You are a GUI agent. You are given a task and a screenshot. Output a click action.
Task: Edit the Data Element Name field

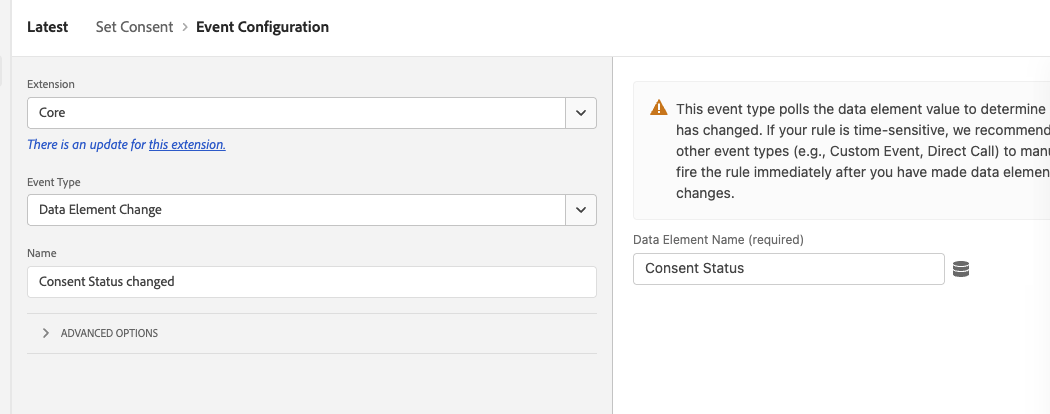tap(789, 269)
